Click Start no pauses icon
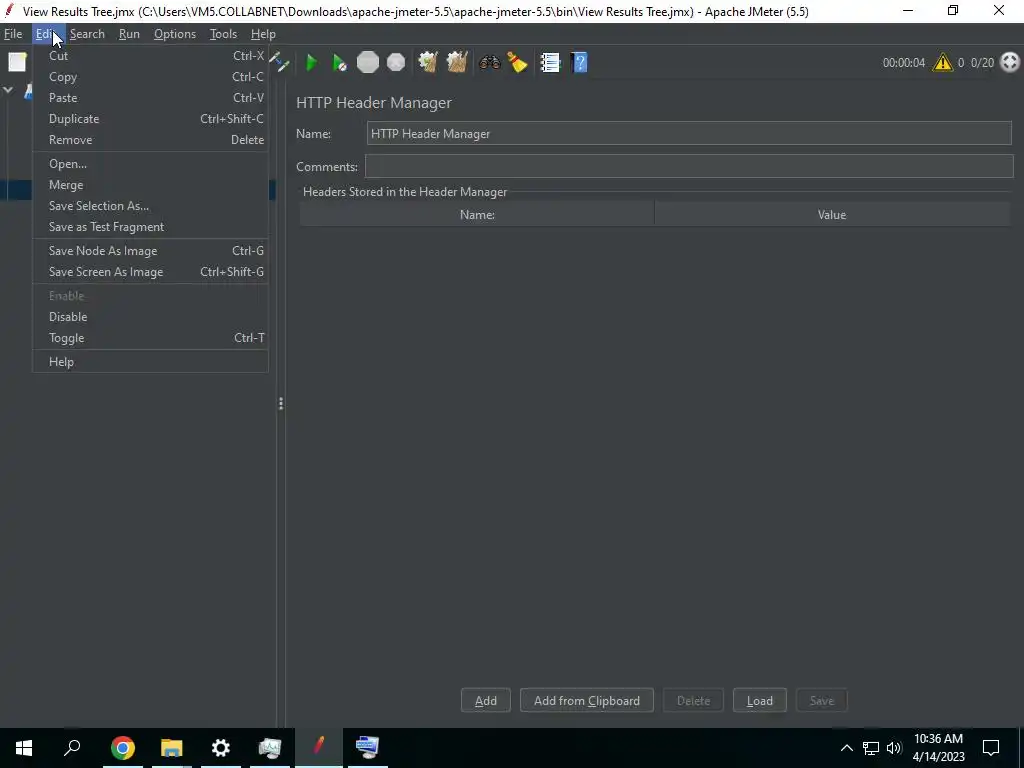This screenshot has width=1024, height=768. (x=339, y=63)
